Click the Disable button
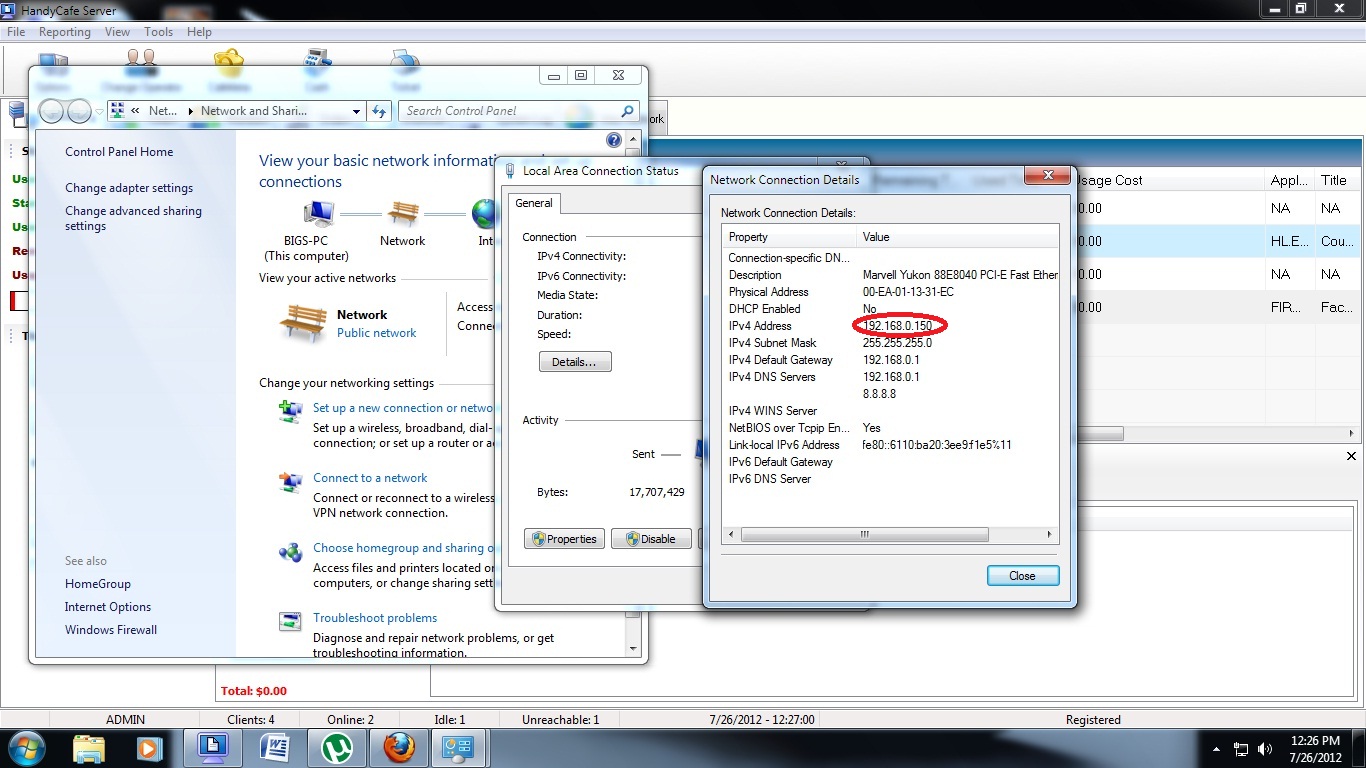Image resolution: width=1366 pixels, height=768 pixels. coord(650,539)
